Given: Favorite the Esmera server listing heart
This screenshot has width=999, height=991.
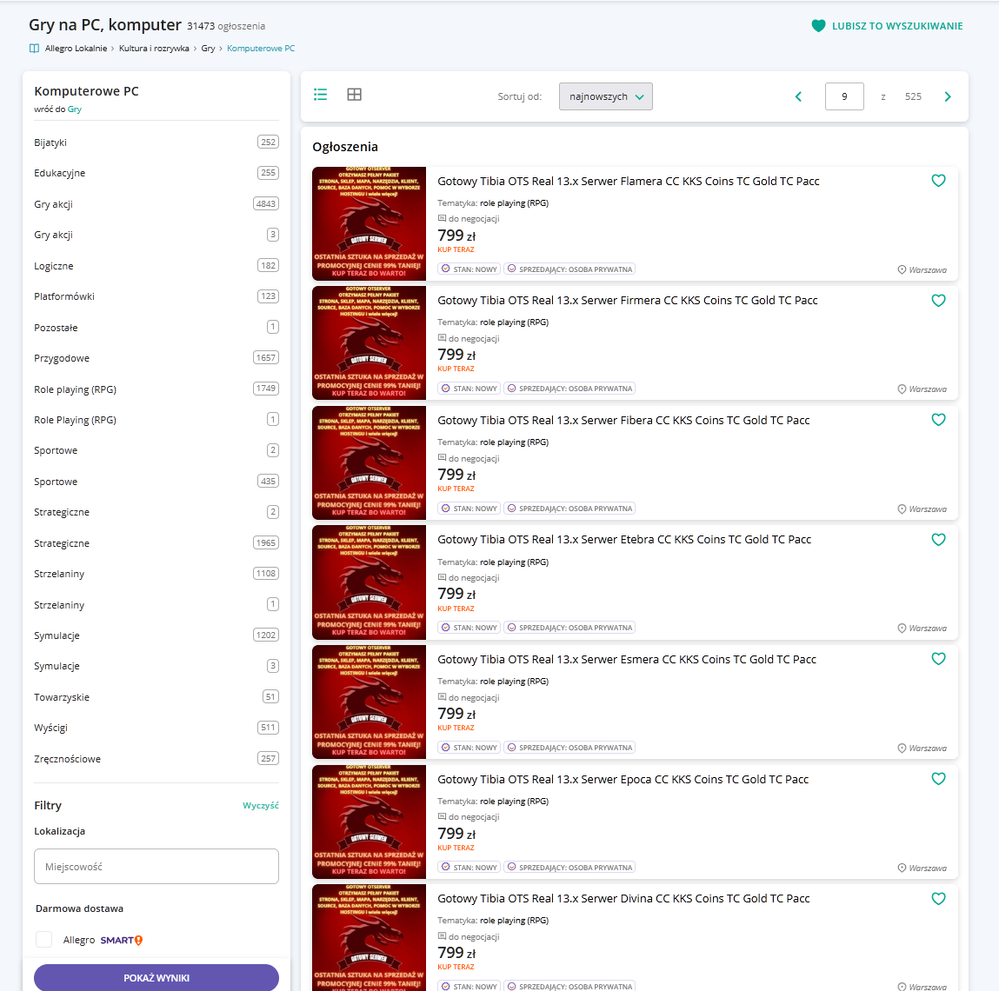Looking at the screenshot, I should pos(938,658).
